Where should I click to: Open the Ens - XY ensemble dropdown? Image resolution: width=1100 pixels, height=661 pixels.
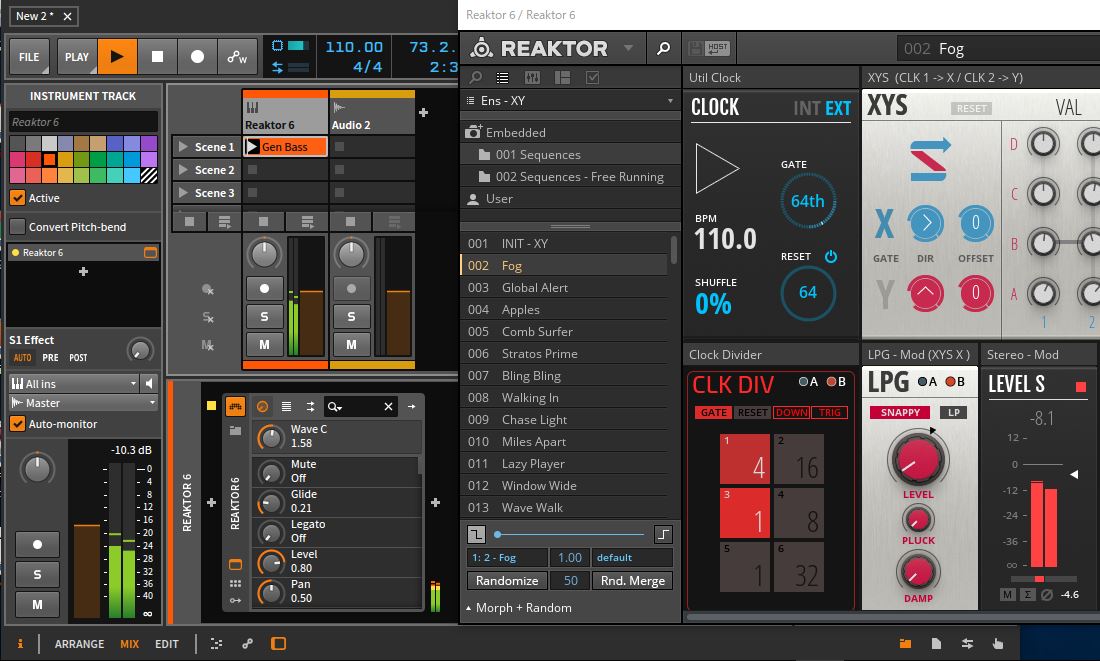[570, 100]
